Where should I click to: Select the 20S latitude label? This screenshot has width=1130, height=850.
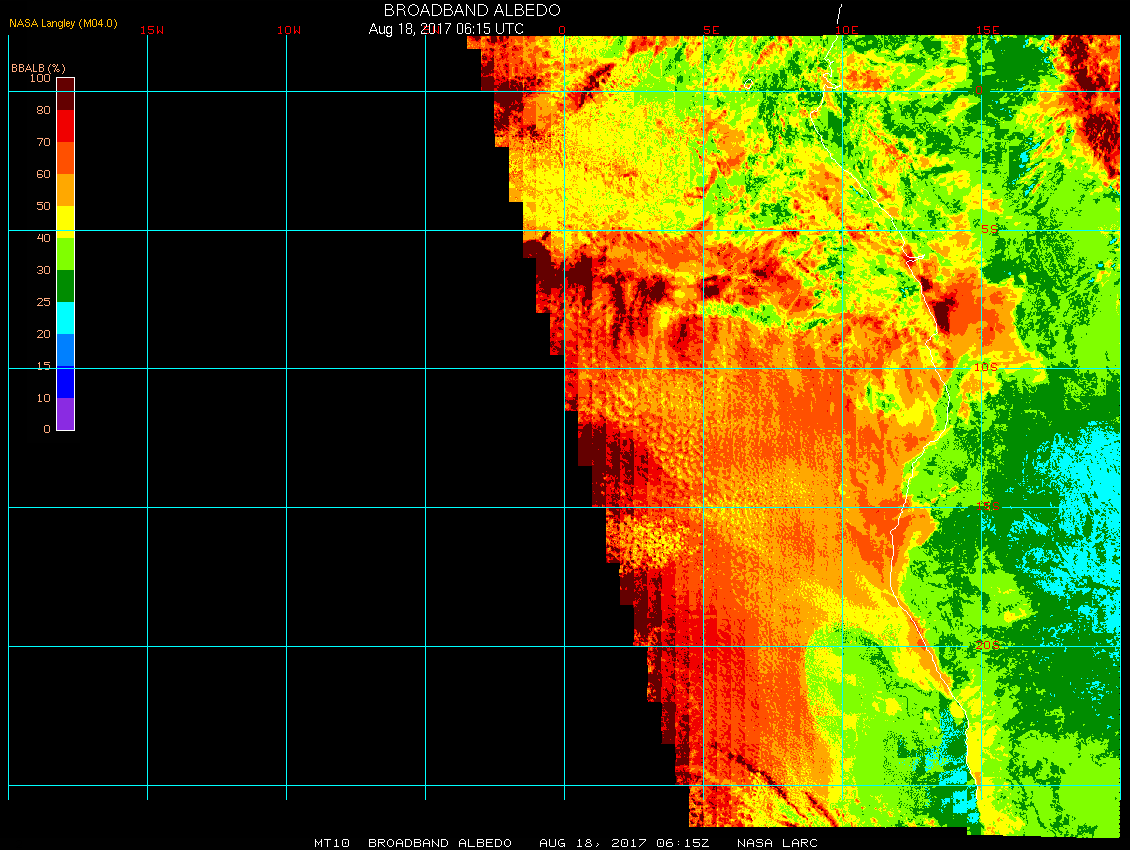click(986, 645)
